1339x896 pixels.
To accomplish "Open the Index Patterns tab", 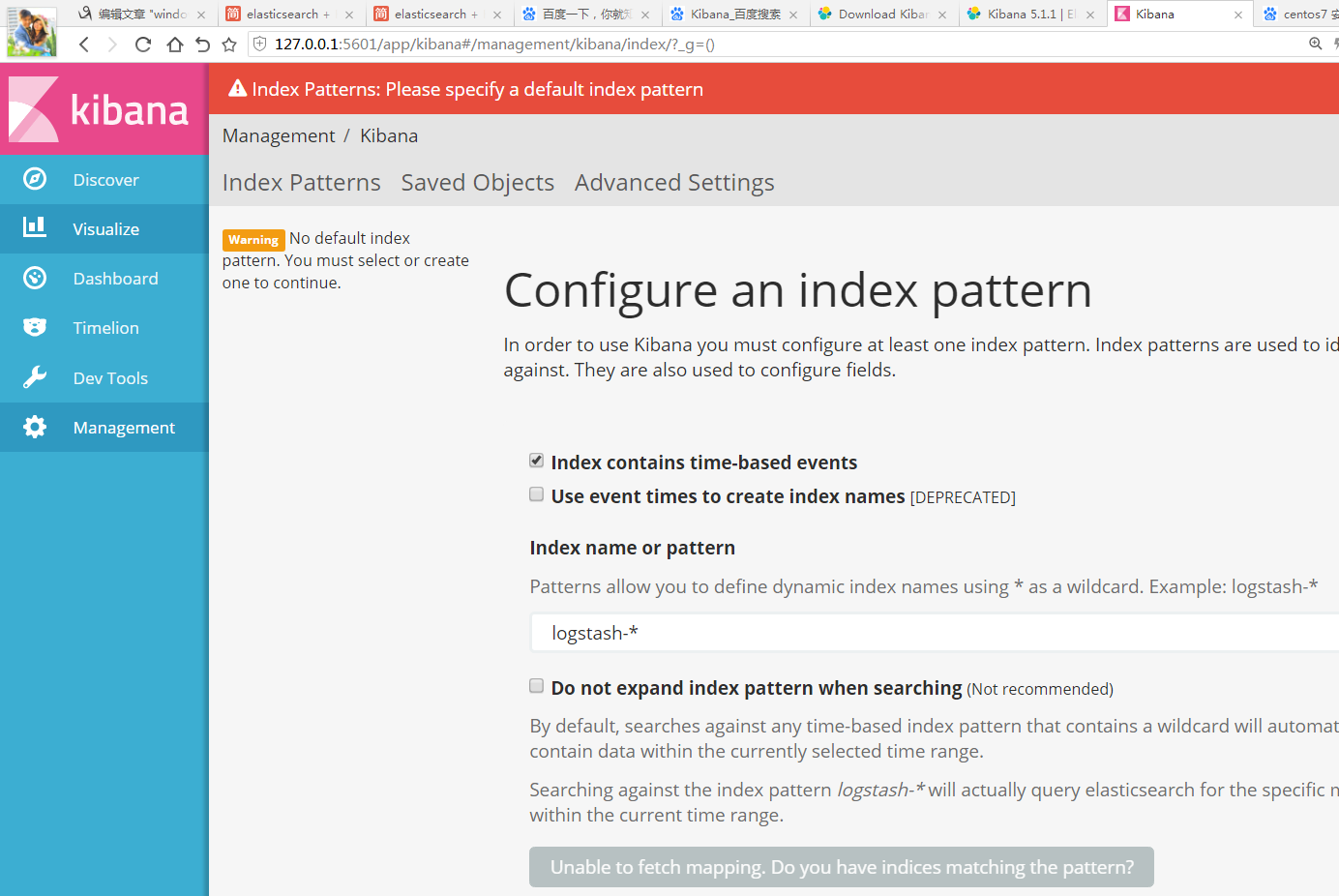I will coord(302,183).
